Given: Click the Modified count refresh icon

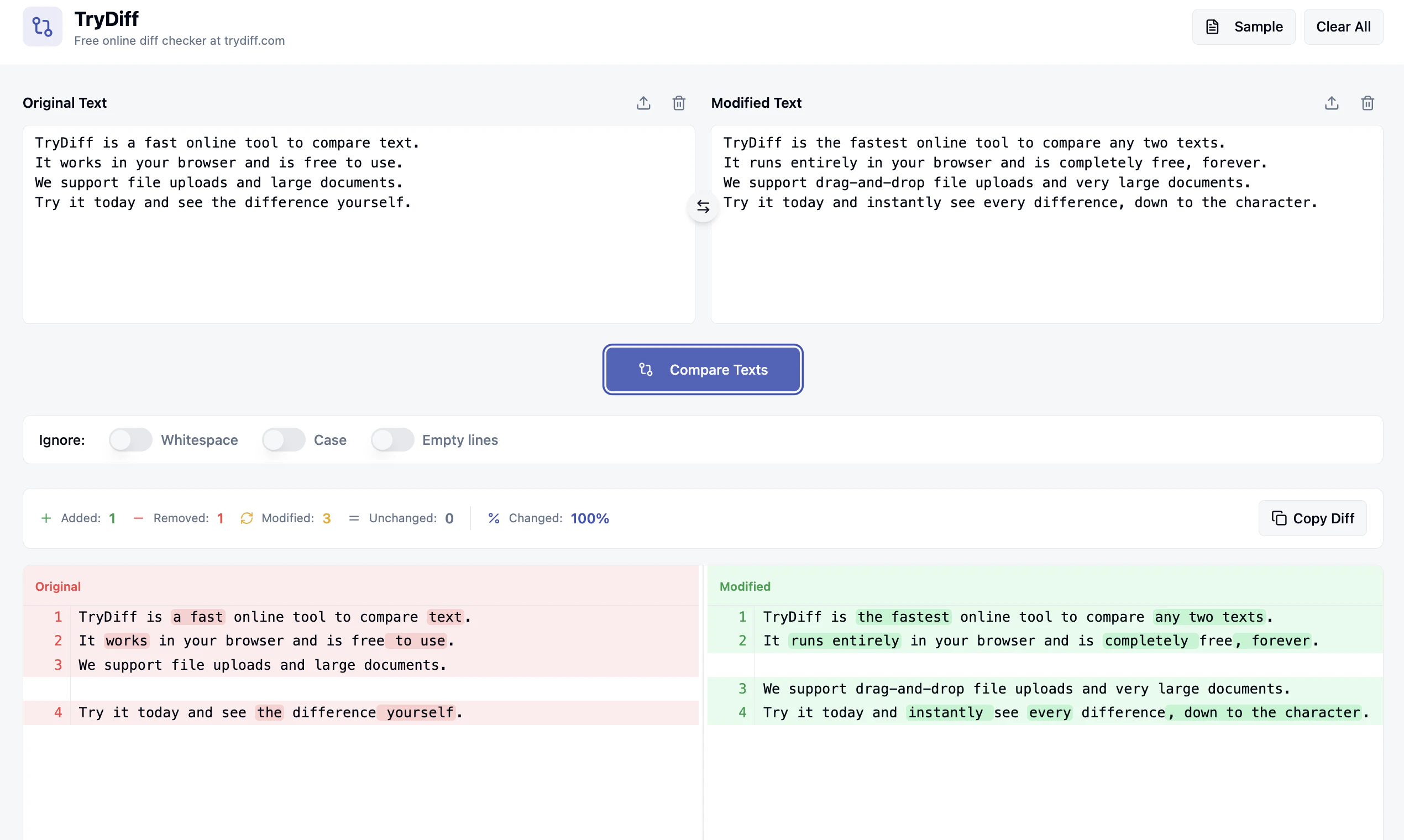Looking at the screenshot, I should (247, 518).
